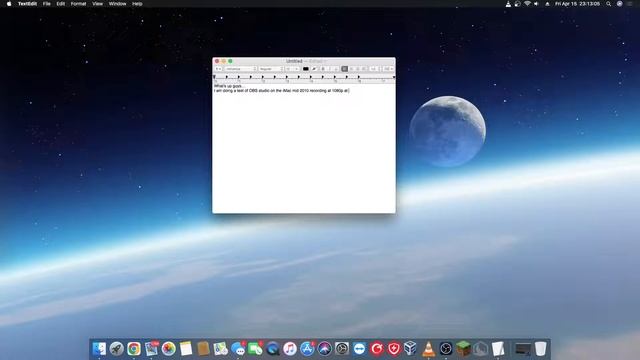Click the Wi-Fi status icon

tap(527, 4)
